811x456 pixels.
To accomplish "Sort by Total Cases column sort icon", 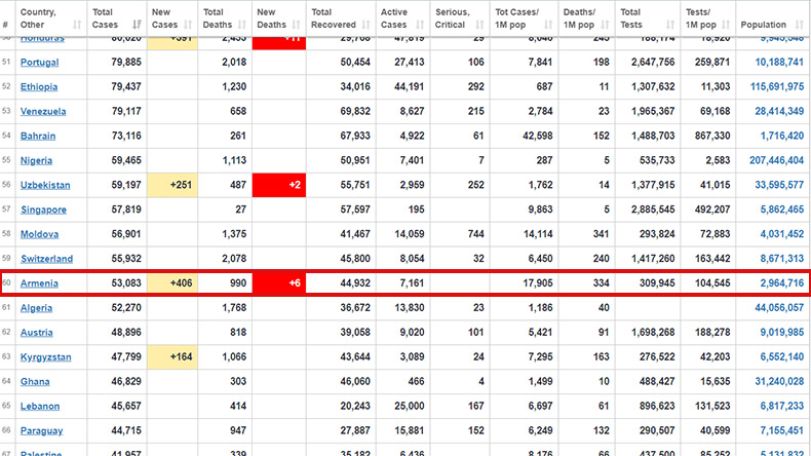I will (x=137, y=24).
